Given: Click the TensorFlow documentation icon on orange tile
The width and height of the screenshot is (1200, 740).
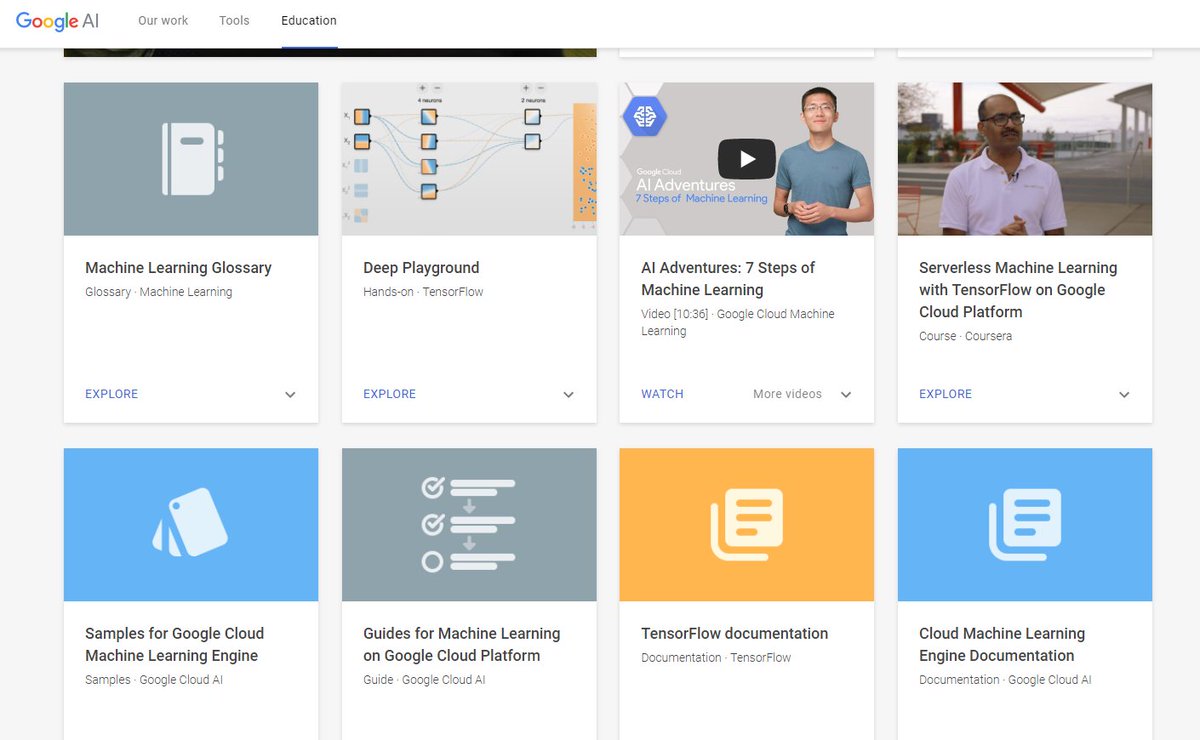Looking at the screenshot, I should [x=747, y=524].
